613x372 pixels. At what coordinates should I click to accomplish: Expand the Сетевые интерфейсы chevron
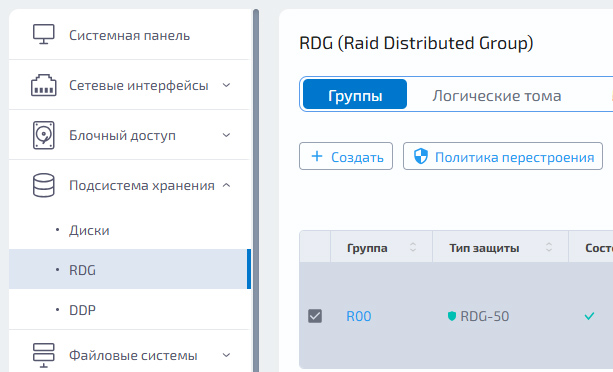(226, 85)
